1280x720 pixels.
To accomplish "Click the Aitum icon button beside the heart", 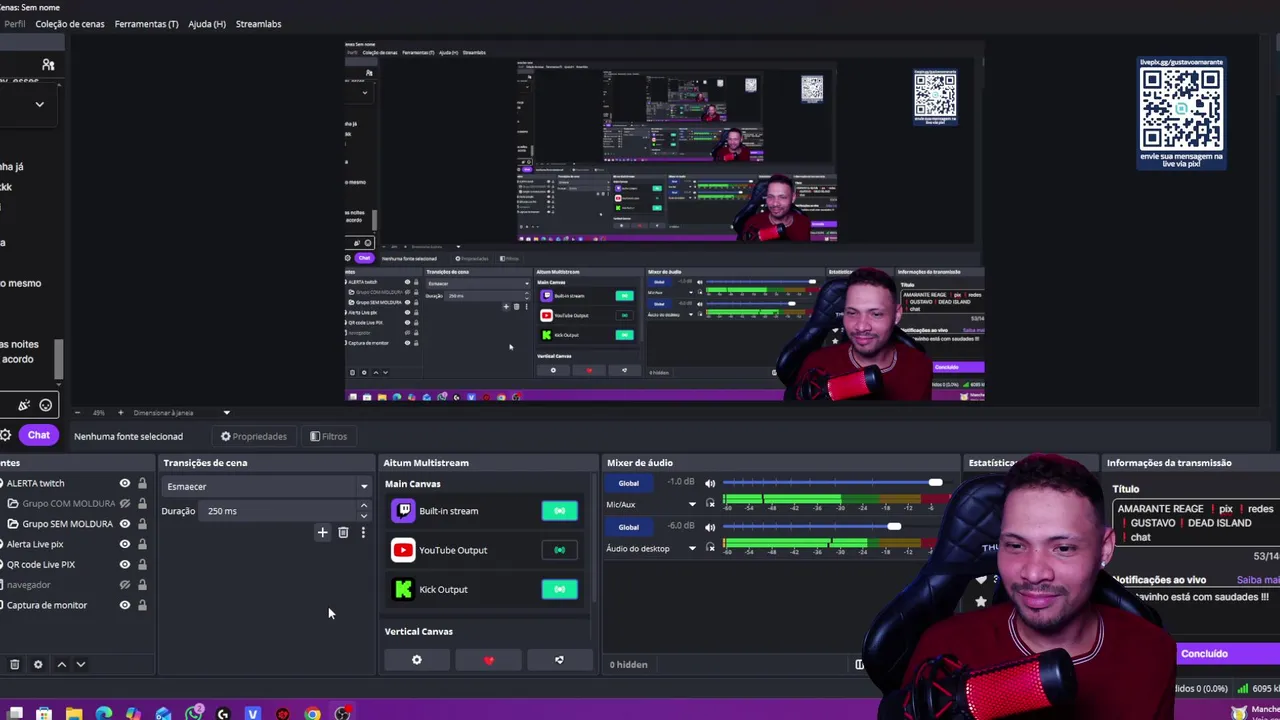I will coord(559,660).
